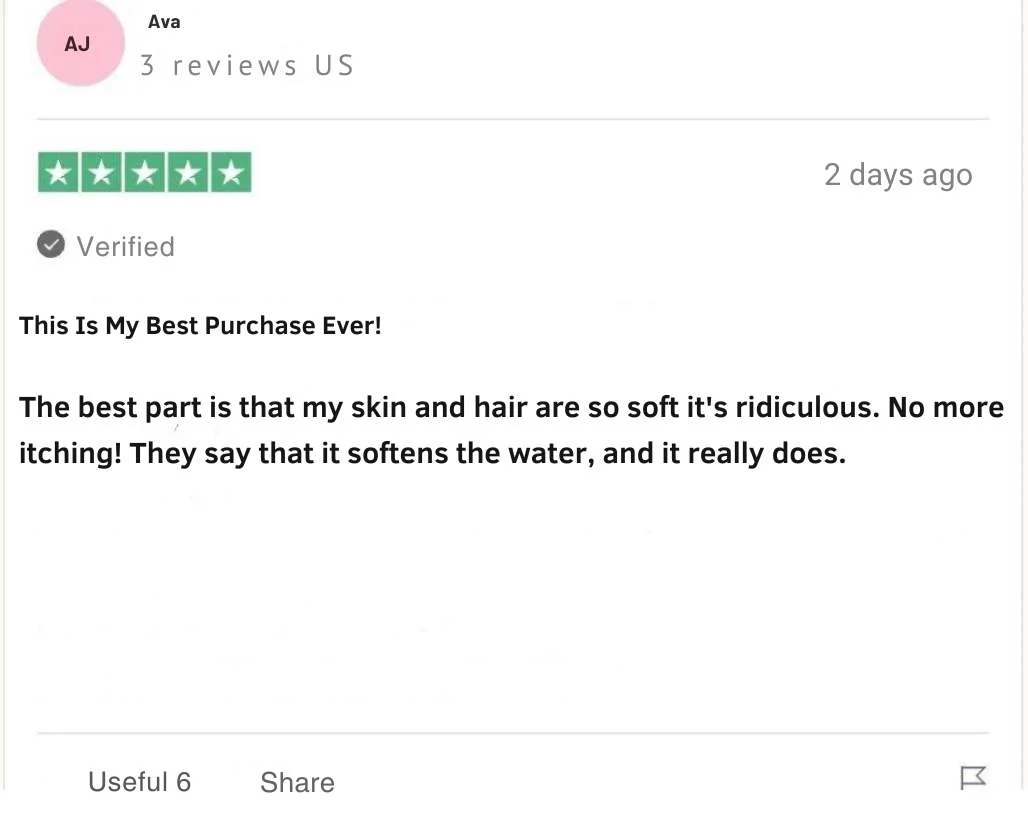Image resolution: width=1028 pixels, height=830 pixels.
Task: Click the third green star
Action: click(x=145, y=172)
